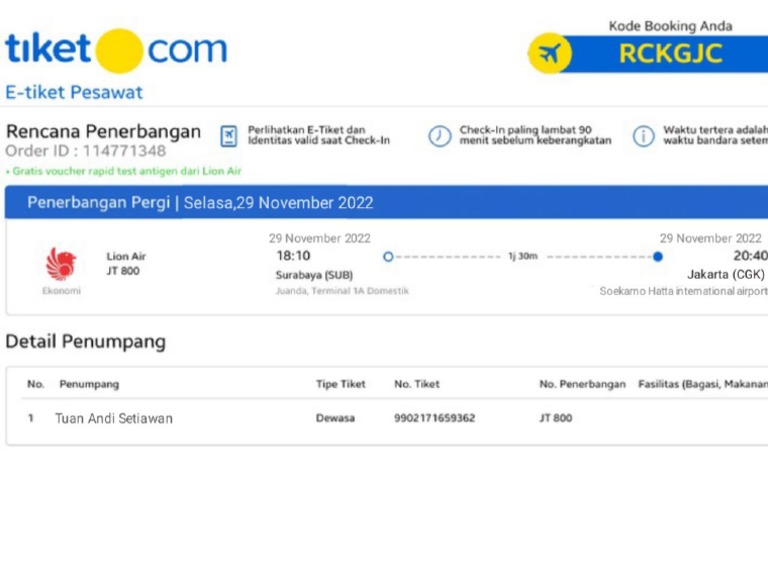
Task: Click the yellow airplane booking icon
Action: 549,53
